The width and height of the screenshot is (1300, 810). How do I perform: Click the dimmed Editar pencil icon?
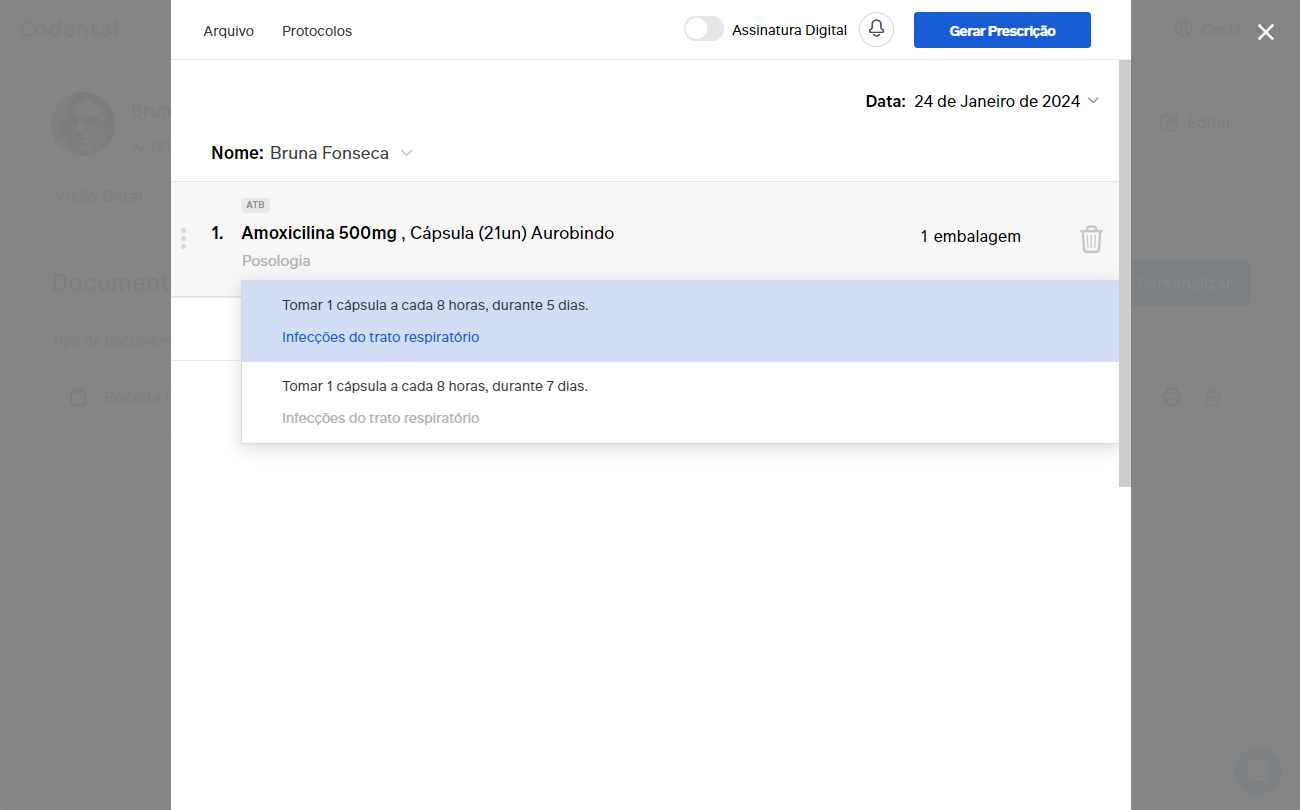pos(1169,122)
